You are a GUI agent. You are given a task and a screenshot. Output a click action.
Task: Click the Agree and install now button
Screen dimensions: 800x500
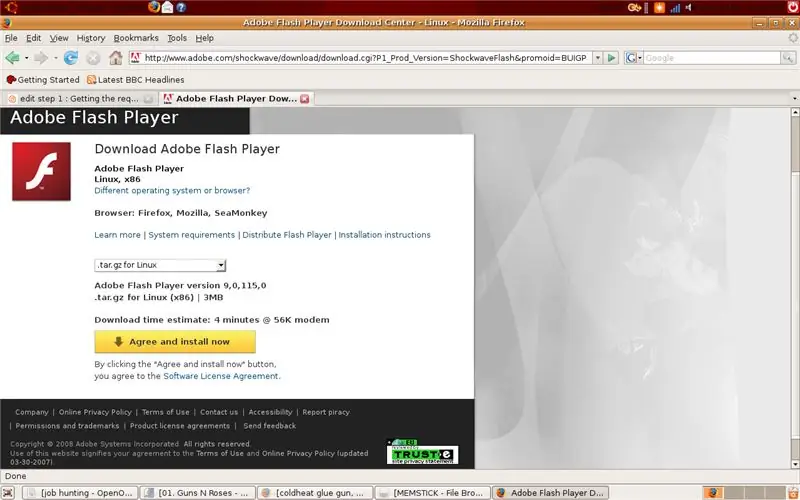[175, 341]
